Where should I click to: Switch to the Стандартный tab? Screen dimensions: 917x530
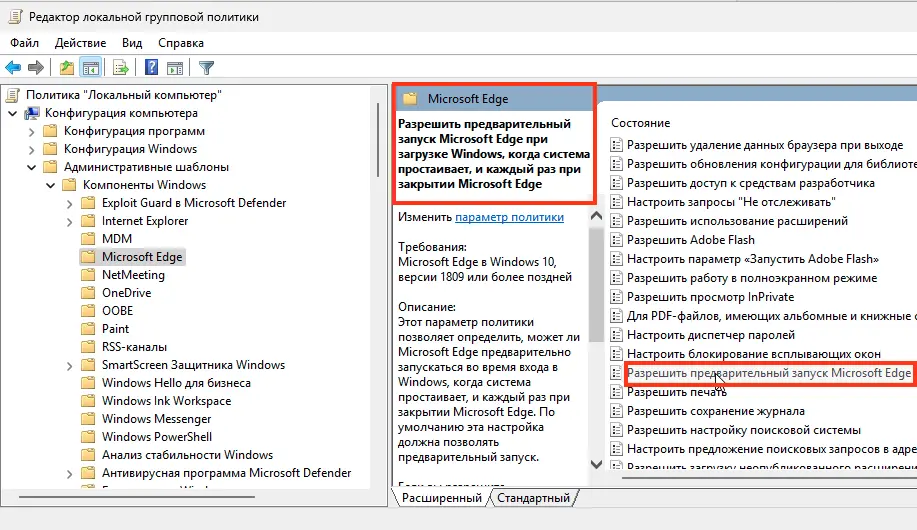tap(533, 498)
